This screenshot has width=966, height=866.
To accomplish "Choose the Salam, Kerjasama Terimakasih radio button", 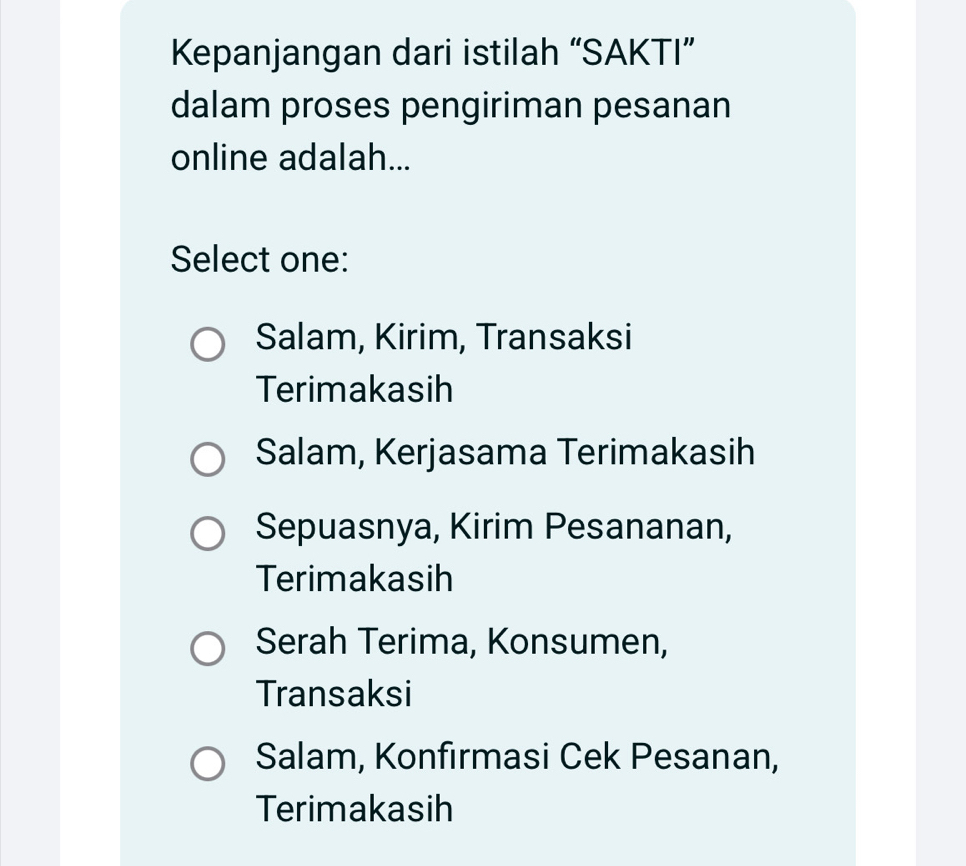I will pos(208,461).
